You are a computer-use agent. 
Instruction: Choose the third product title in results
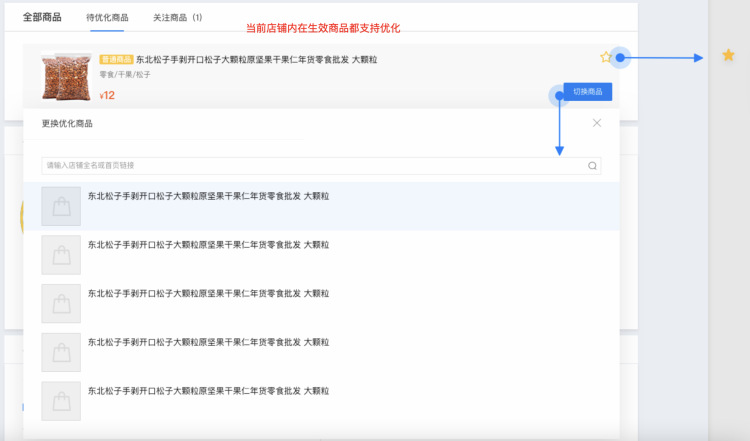208,294
